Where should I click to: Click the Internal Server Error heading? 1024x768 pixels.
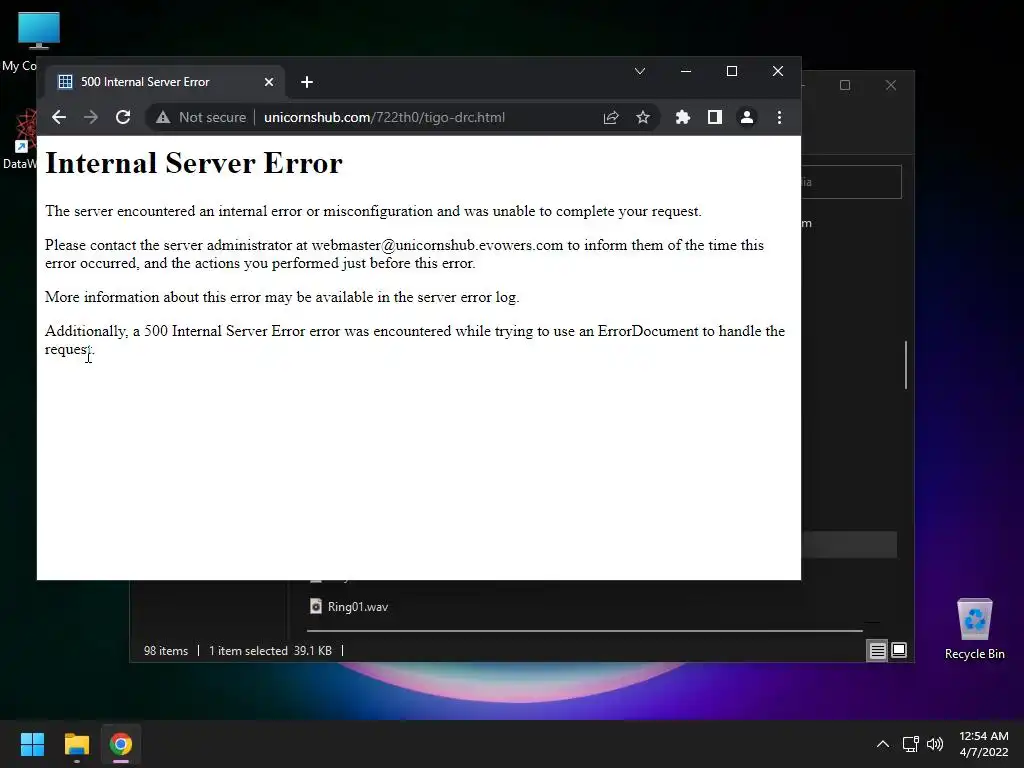[194, 163]
